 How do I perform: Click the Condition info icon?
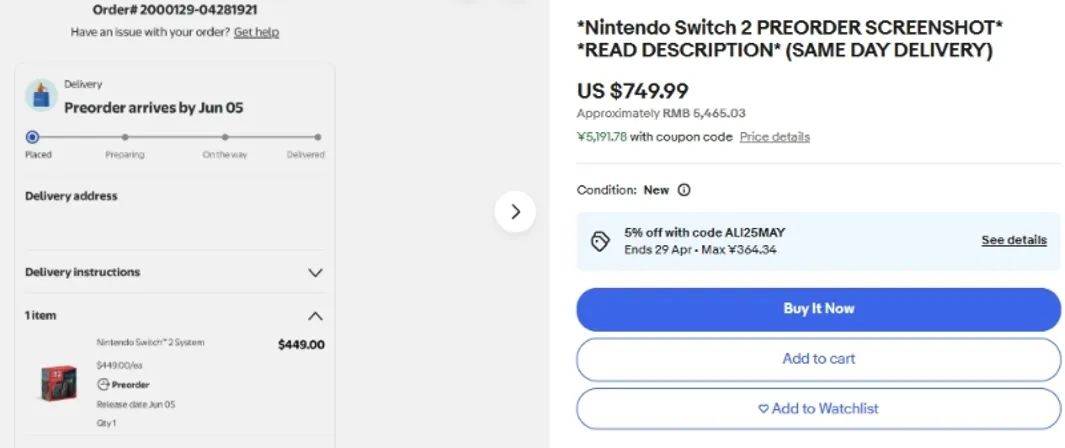(x=684, y=190)
